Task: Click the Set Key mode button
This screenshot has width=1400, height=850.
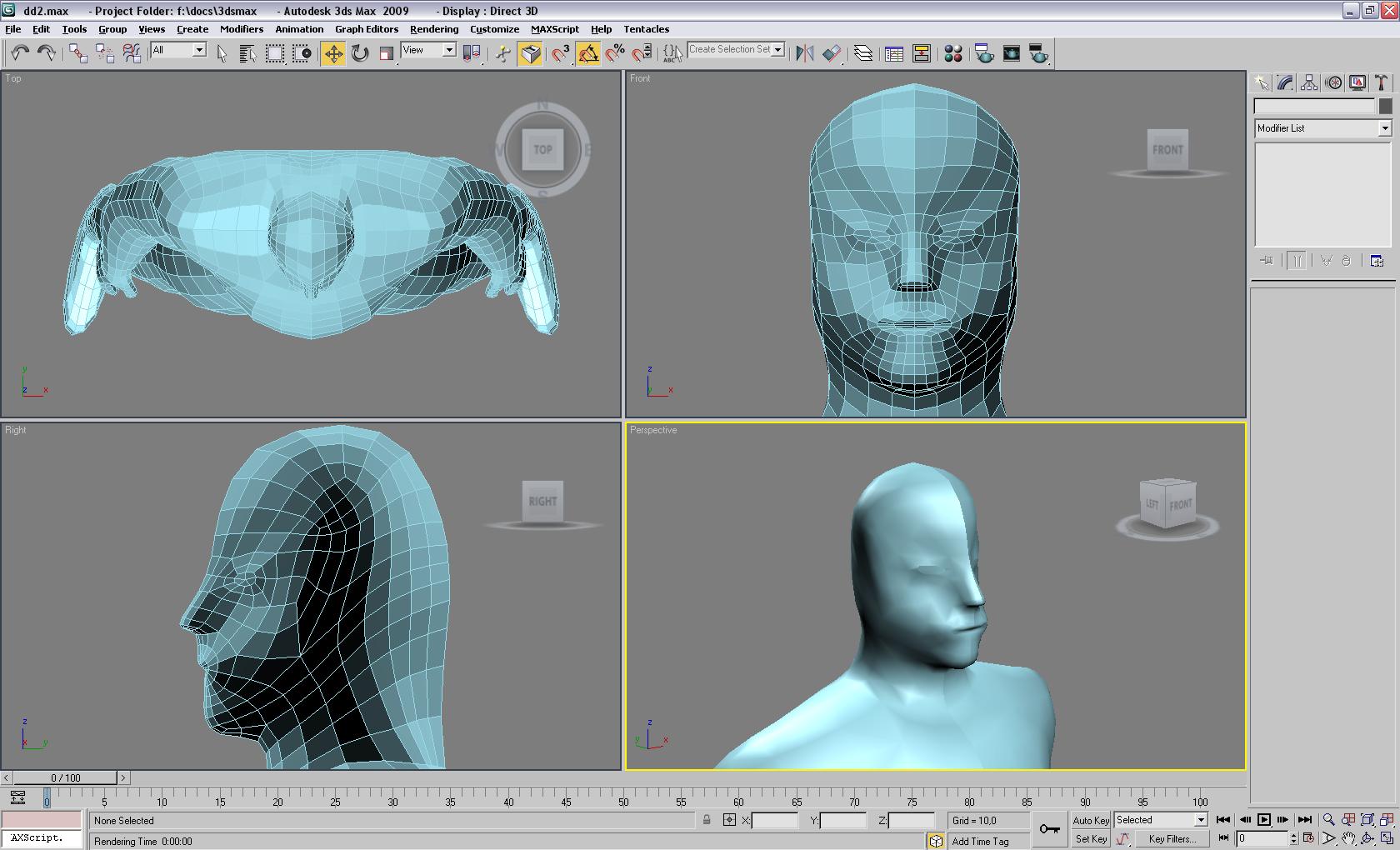Action: point(1091,839)
